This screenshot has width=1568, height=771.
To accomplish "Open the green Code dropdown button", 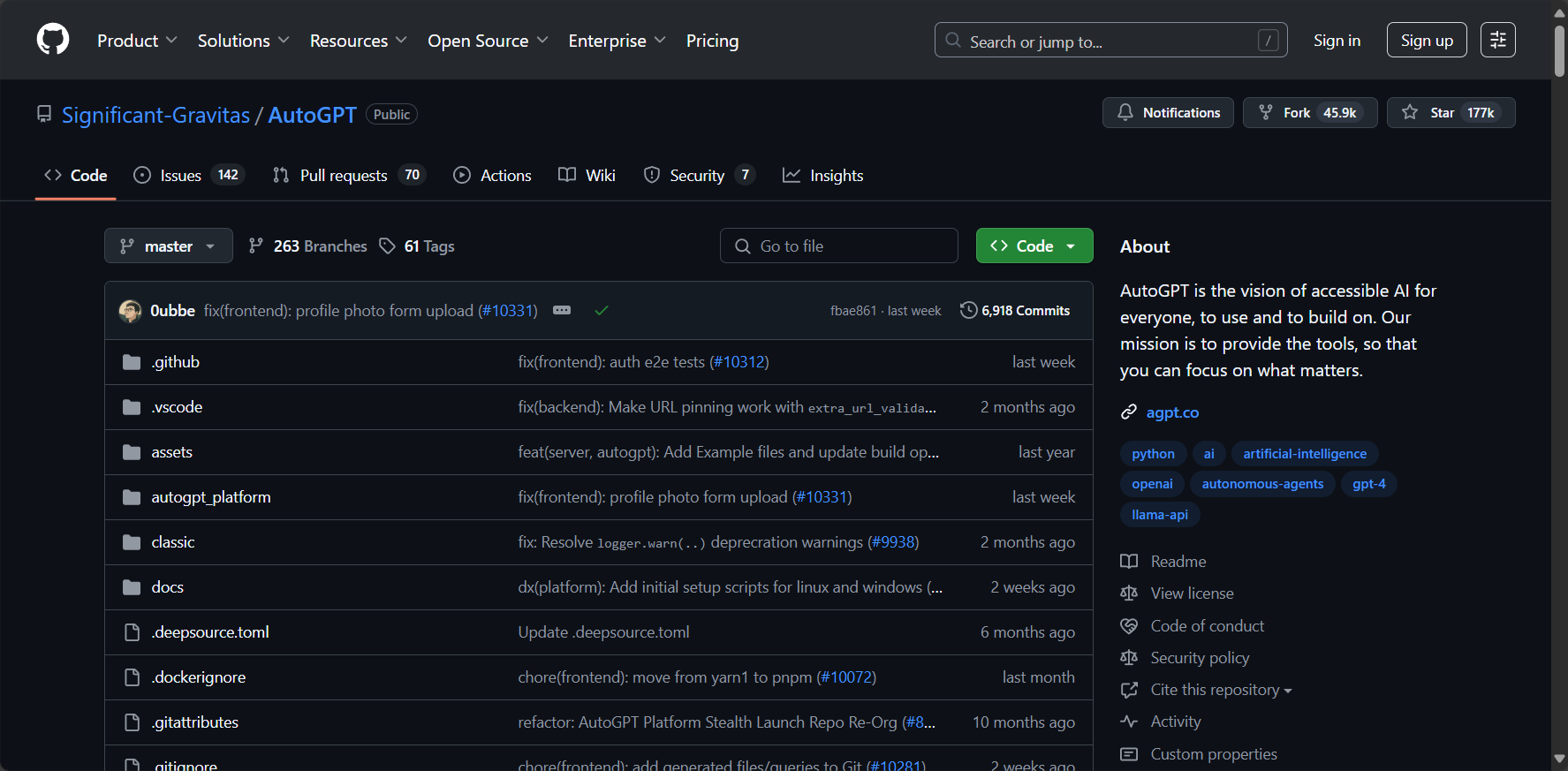I will coord(1034,246).
